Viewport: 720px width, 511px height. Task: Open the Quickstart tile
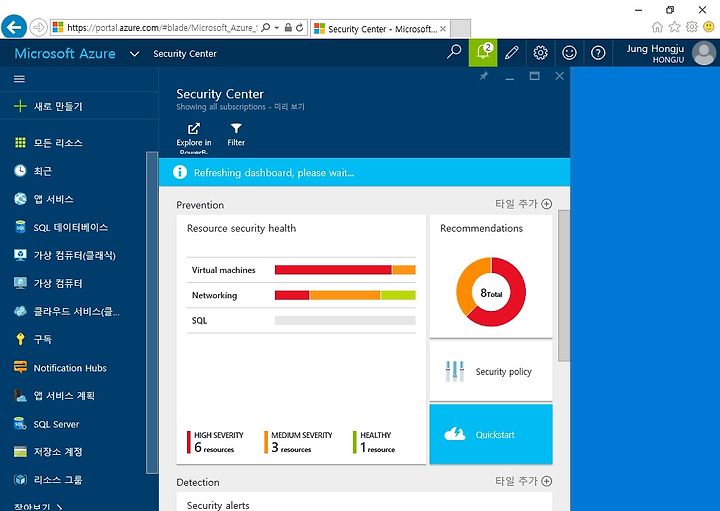click(491, 434)
